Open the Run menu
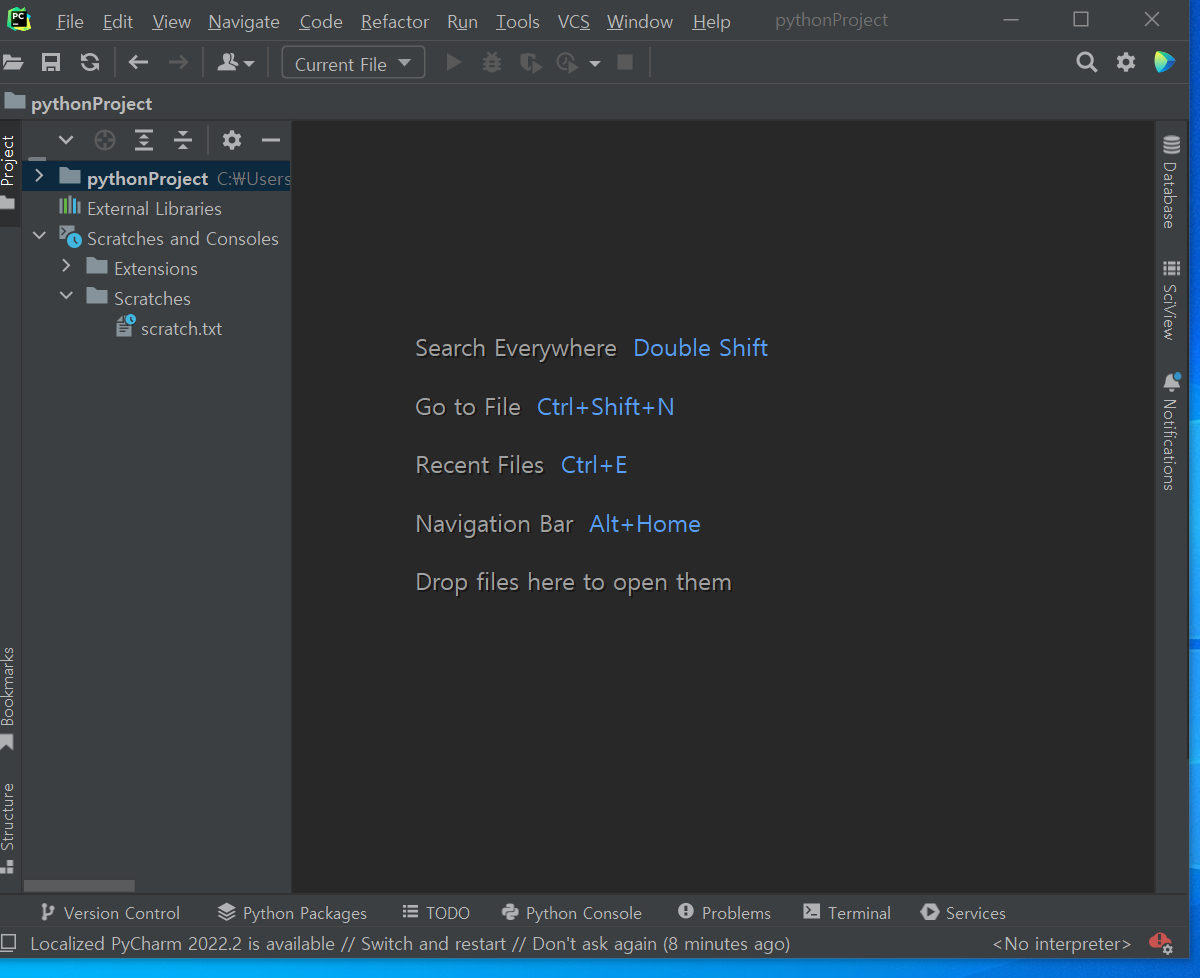The height and width of the screenshot is (978, 1200). [462, 21]
